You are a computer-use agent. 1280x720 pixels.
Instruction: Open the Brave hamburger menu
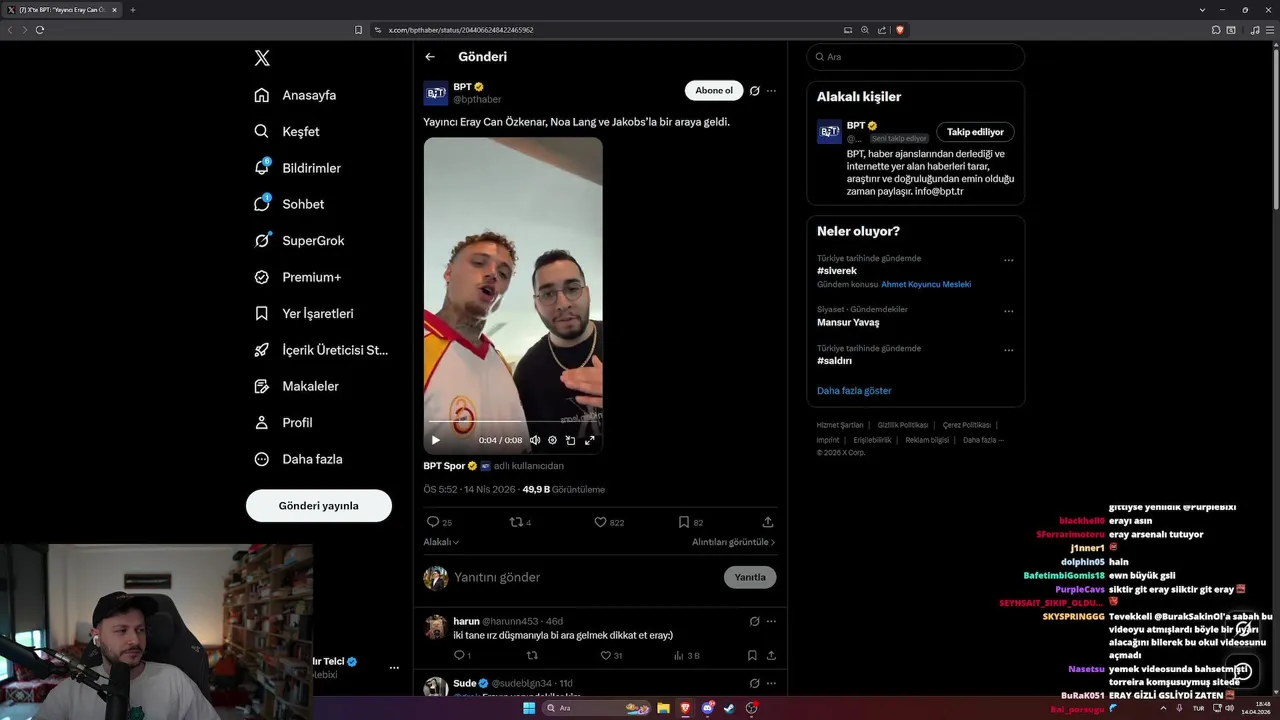click(x=1270, y=30)
